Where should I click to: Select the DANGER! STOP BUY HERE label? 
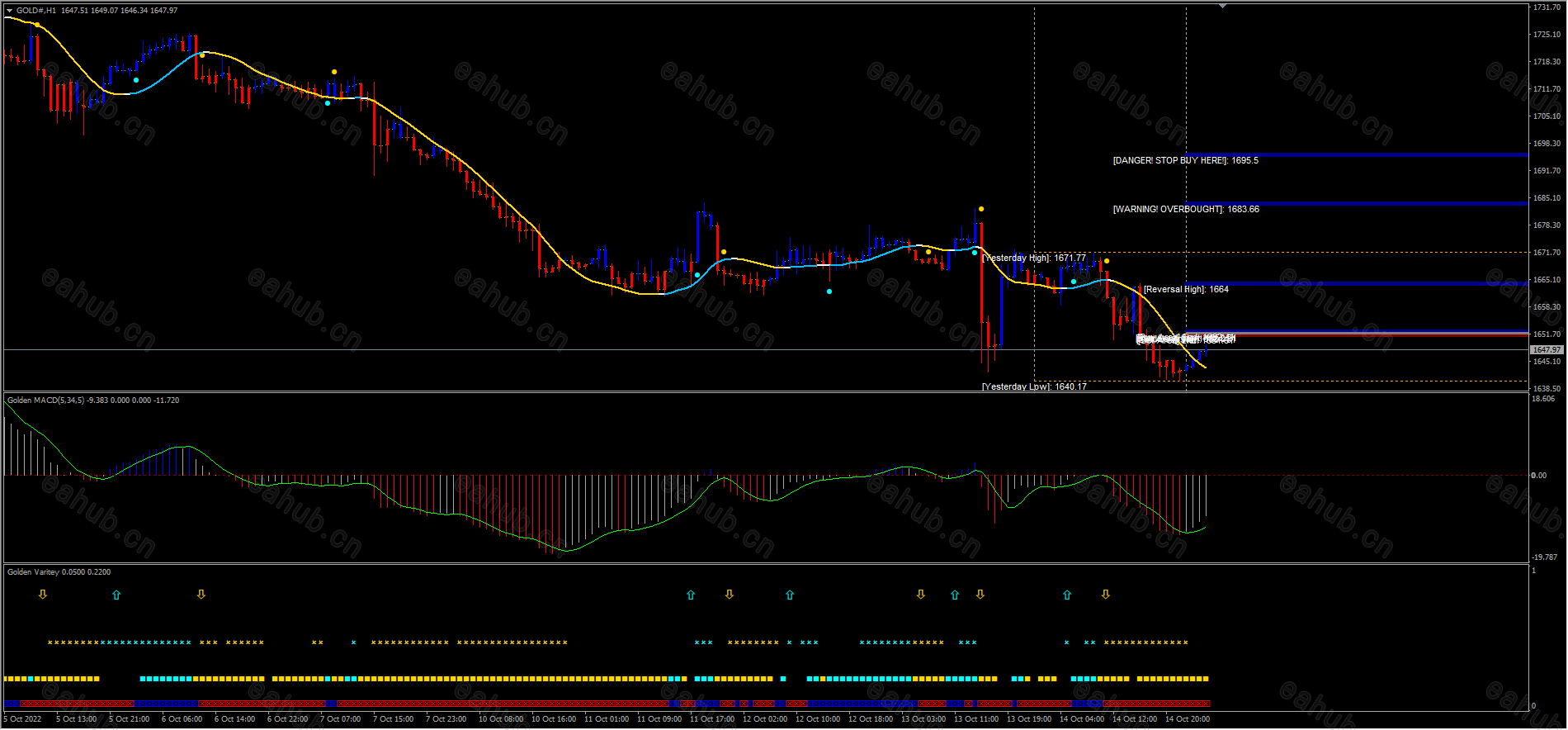click(1185, 160)
